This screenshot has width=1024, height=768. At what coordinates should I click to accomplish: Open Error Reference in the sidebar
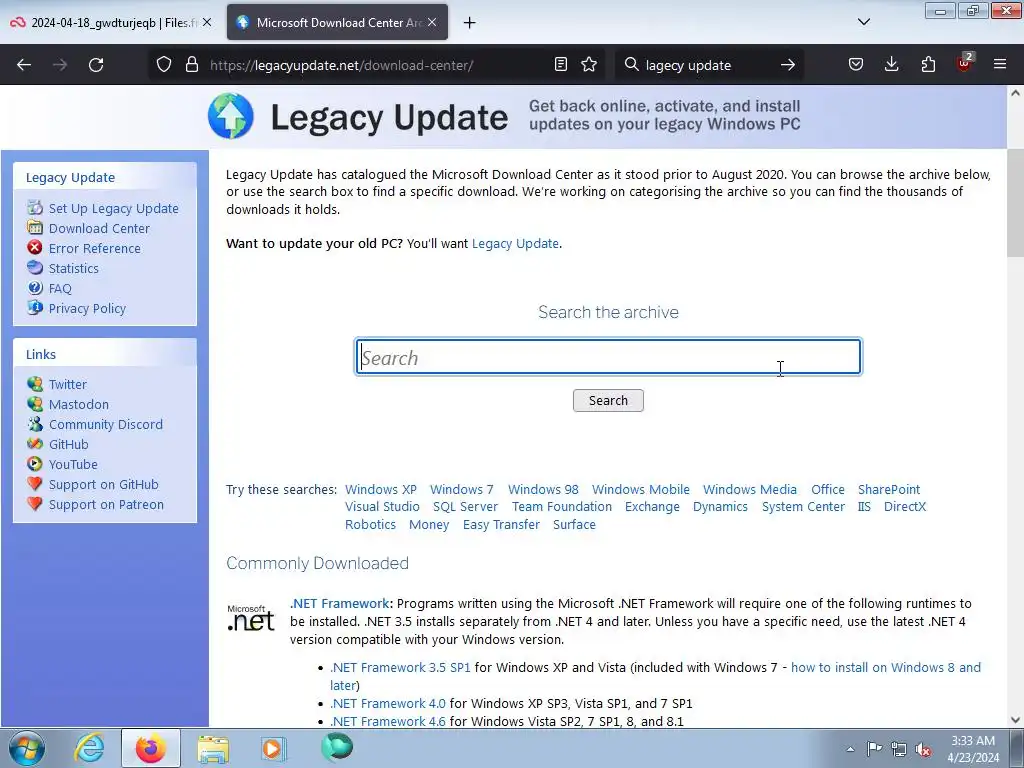click(x=95, y=248)
